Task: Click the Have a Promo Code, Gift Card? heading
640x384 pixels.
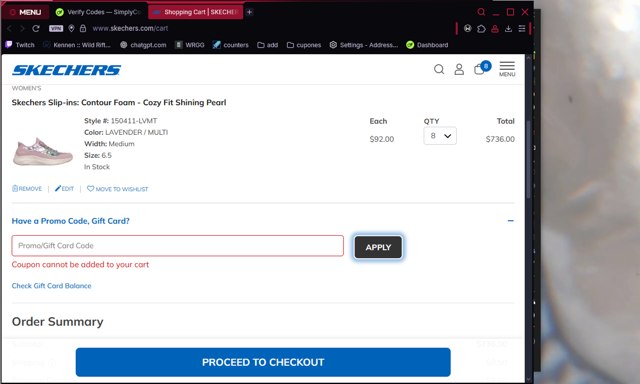Action: pos(71,221)
